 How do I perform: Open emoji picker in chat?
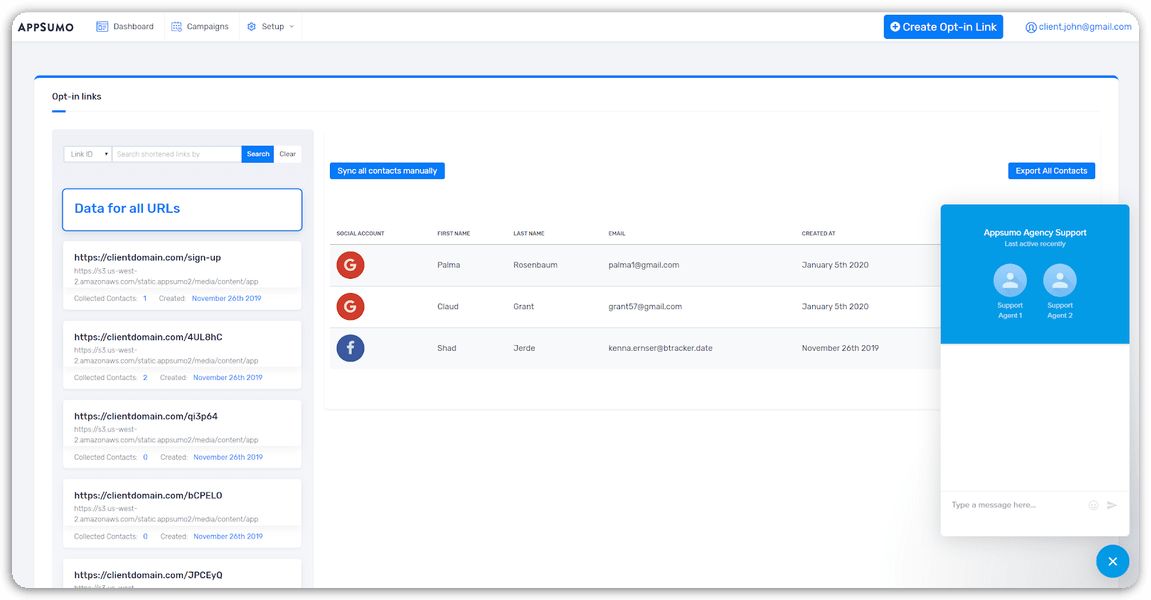pyautogui.click(x=1093, y=505)
